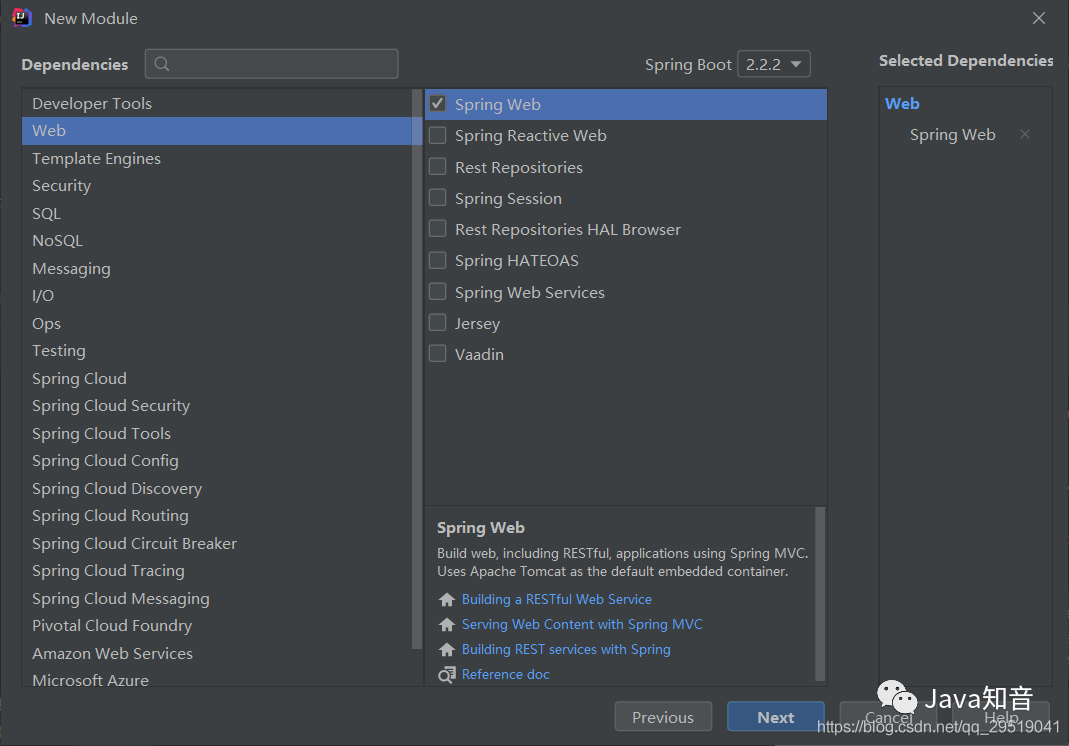Open Spring Cloud Security category

coord(217,406)
